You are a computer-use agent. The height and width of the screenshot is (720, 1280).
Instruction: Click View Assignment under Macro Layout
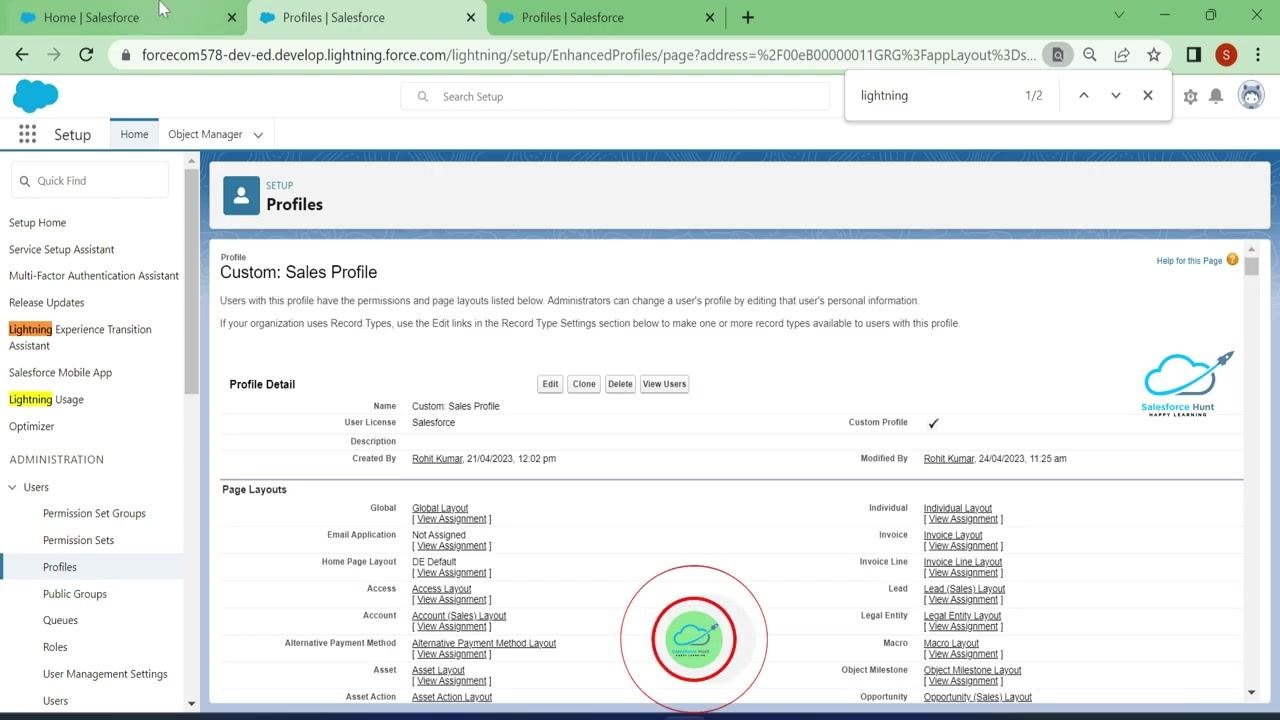pyautogui.click(x=963, y=654)
